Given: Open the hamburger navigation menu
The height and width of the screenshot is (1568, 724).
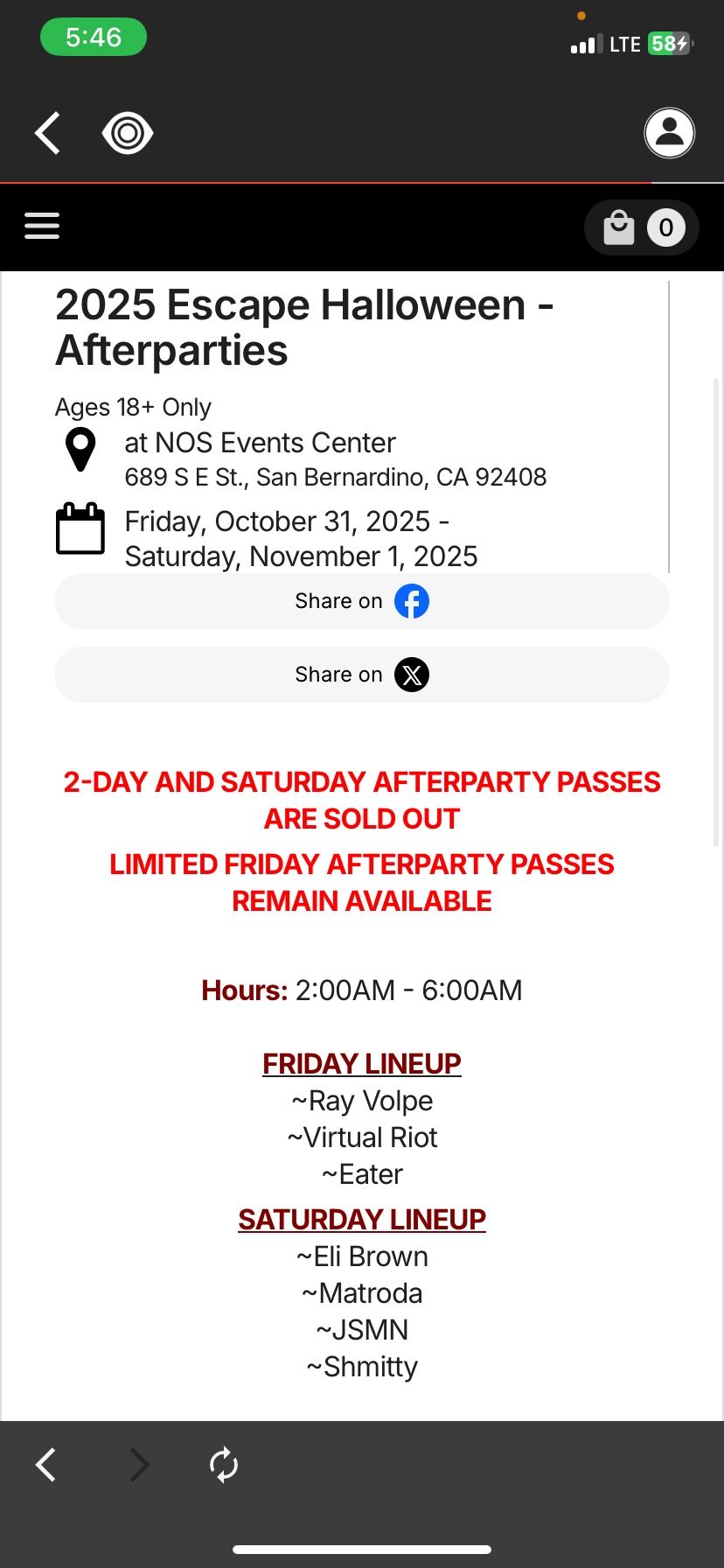Looking at the screenshot, I should 41,226.
